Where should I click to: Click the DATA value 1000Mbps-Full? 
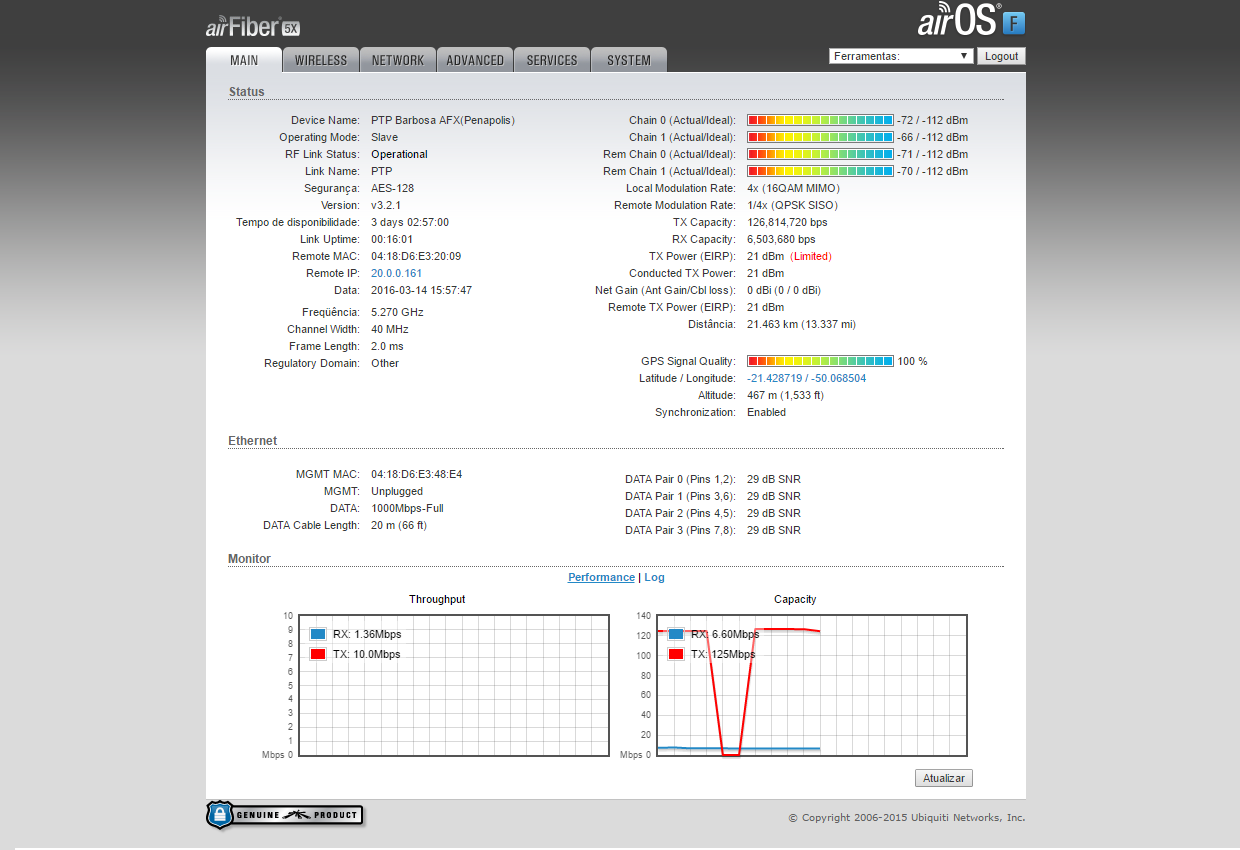407,508
